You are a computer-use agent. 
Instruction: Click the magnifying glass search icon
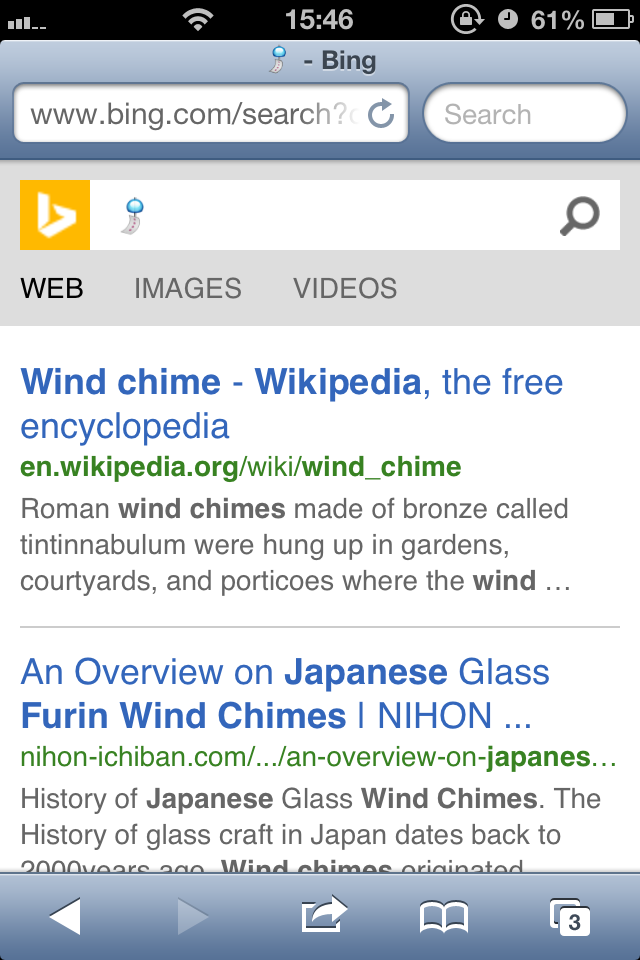pos(579,215)
